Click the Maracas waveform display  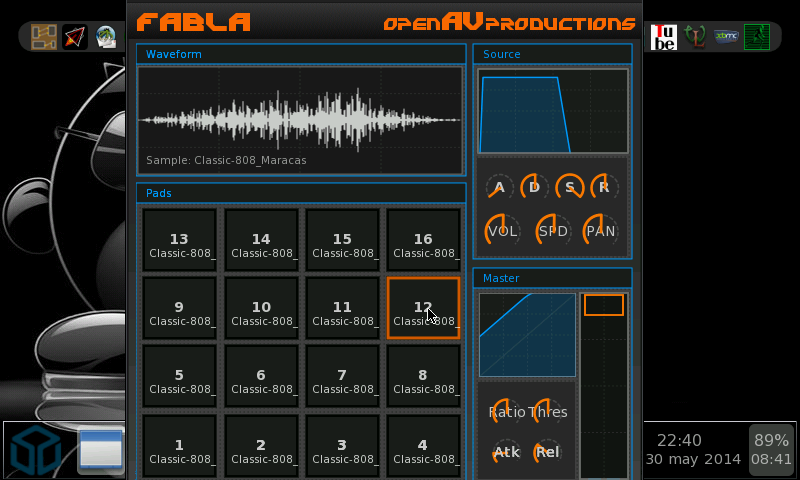(x=300, y=120)
